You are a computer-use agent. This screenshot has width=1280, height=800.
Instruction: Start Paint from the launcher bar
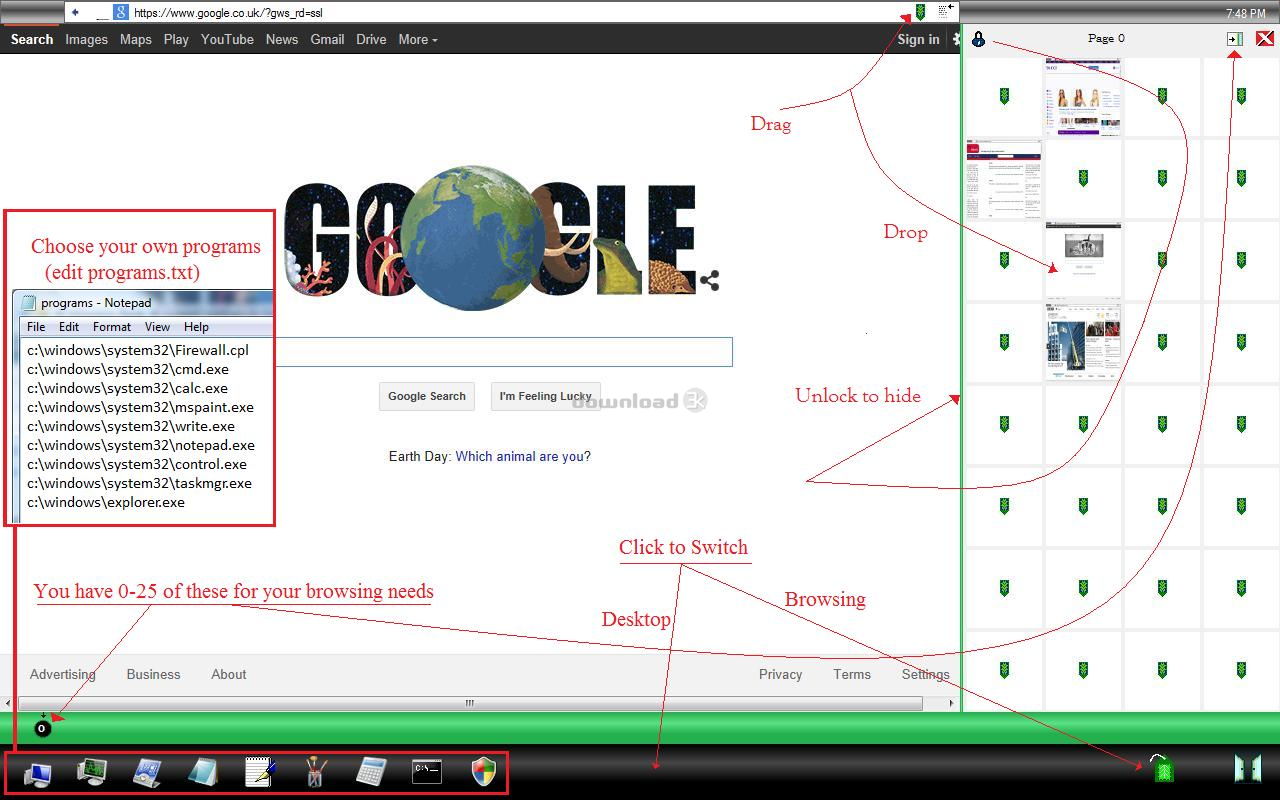pos(315,772)
